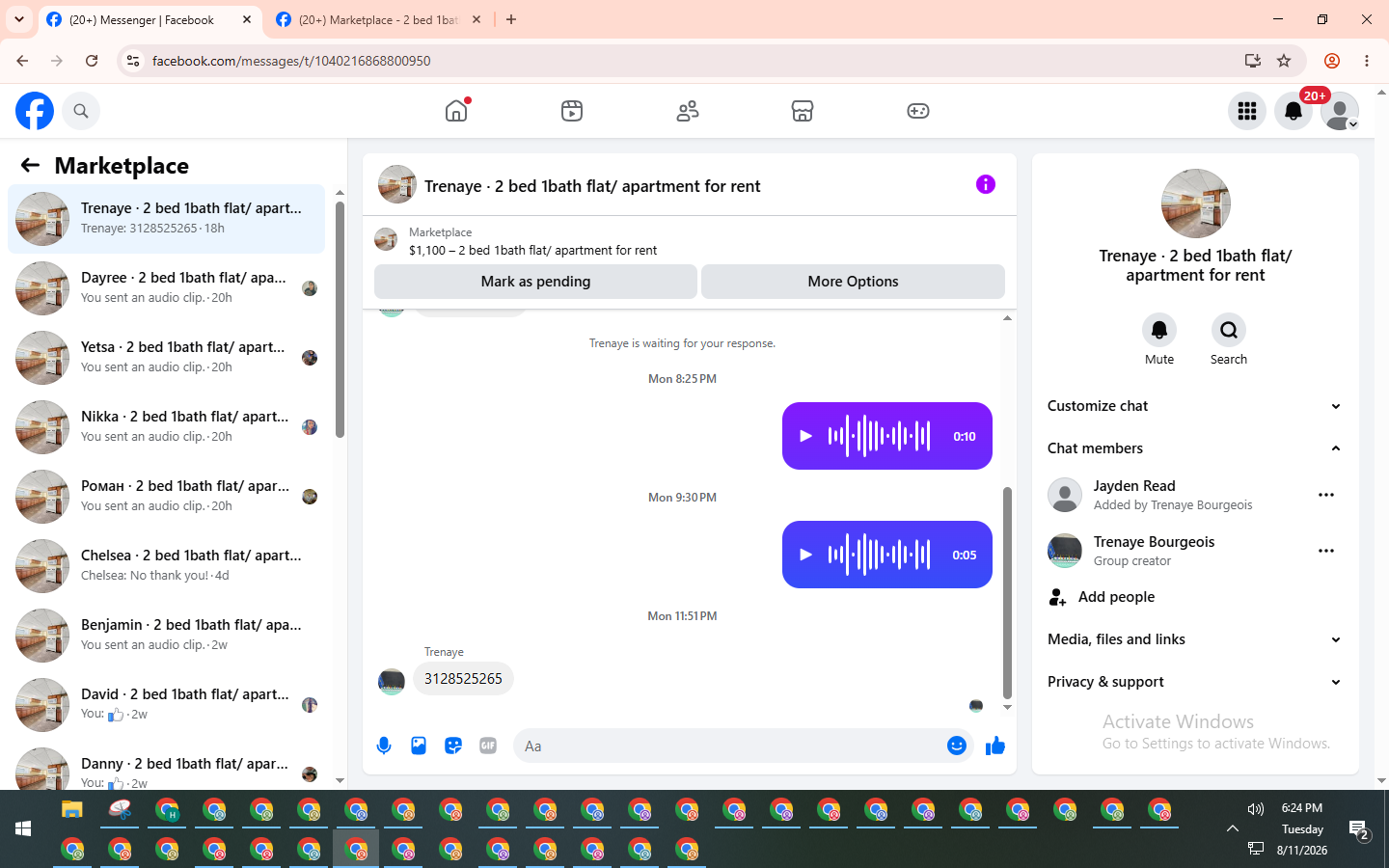Open a new browser tab

(x=511, y=19)
